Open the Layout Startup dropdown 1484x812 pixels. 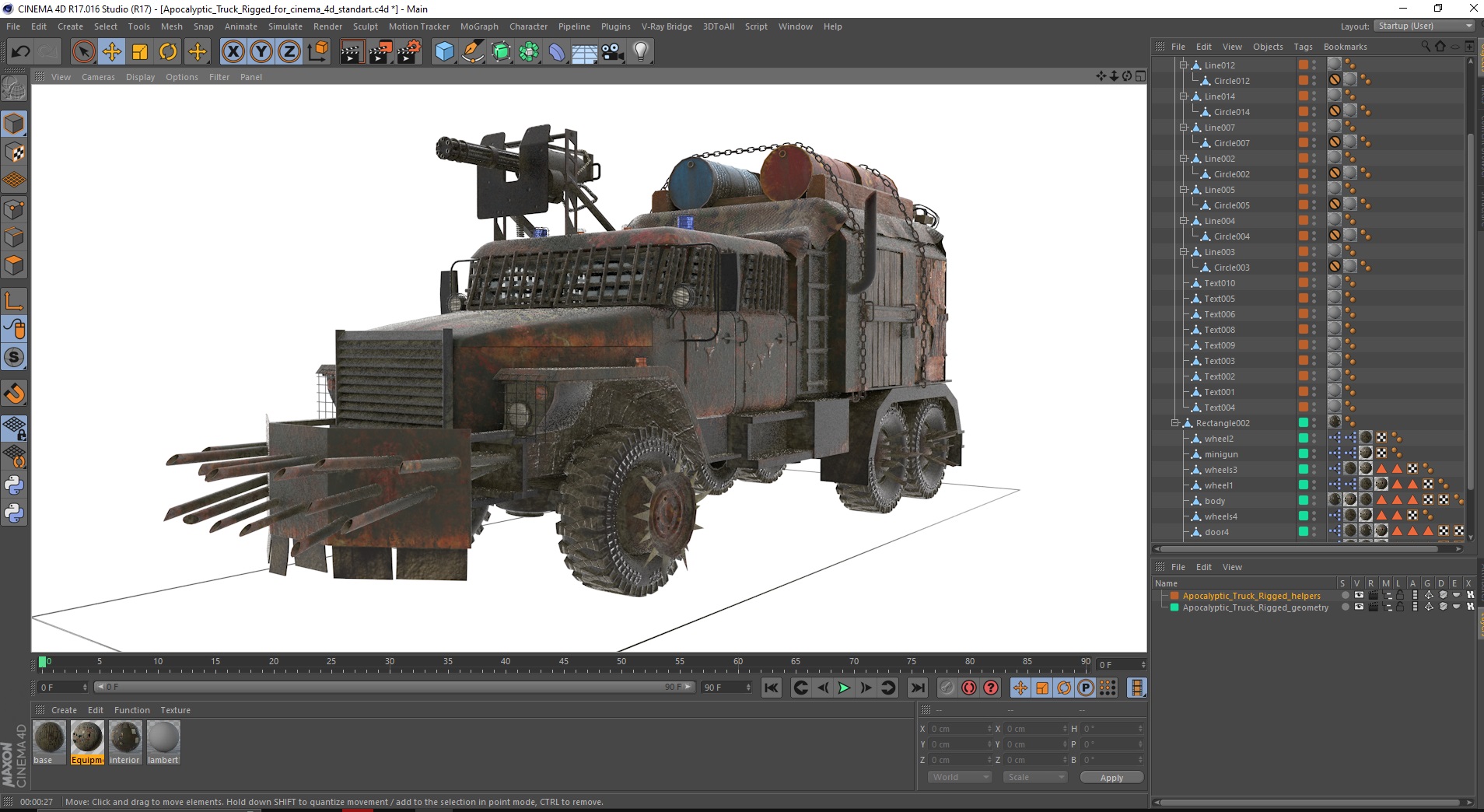1425,26
